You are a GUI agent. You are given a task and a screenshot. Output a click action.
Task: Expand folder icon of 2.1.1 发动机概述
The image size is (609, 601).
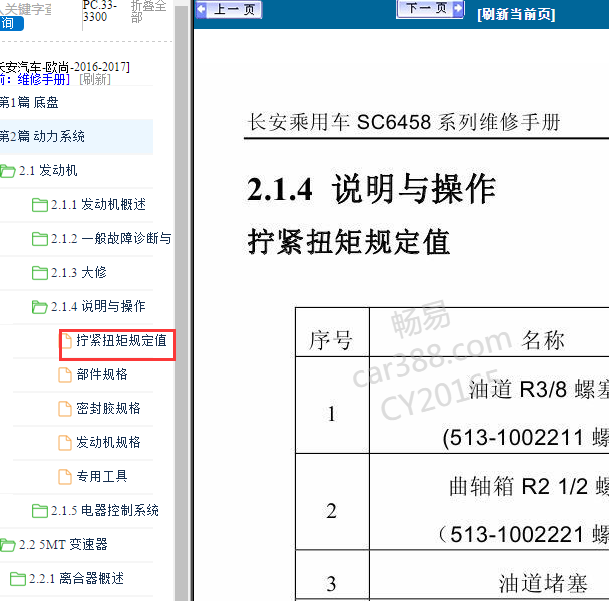pos(40,205)
